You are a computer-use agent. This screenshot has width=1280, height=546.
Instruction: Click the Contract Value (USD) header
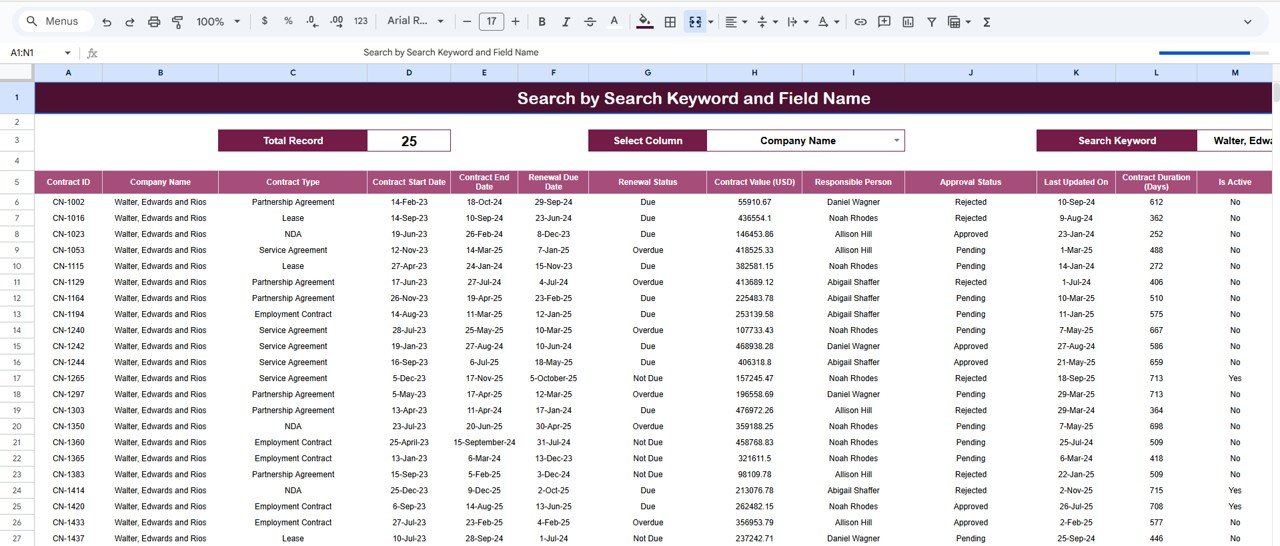(755, 182)
